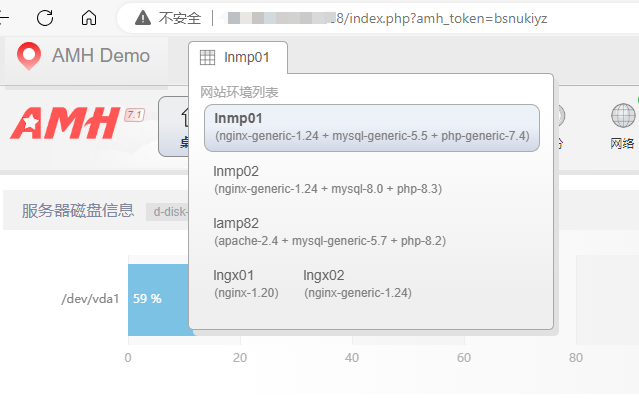Image resolution: width=639 pixels, height=399 pixels.
Task: Select lngx02 nginx-generic-1.24 environment
Action: 357,284
